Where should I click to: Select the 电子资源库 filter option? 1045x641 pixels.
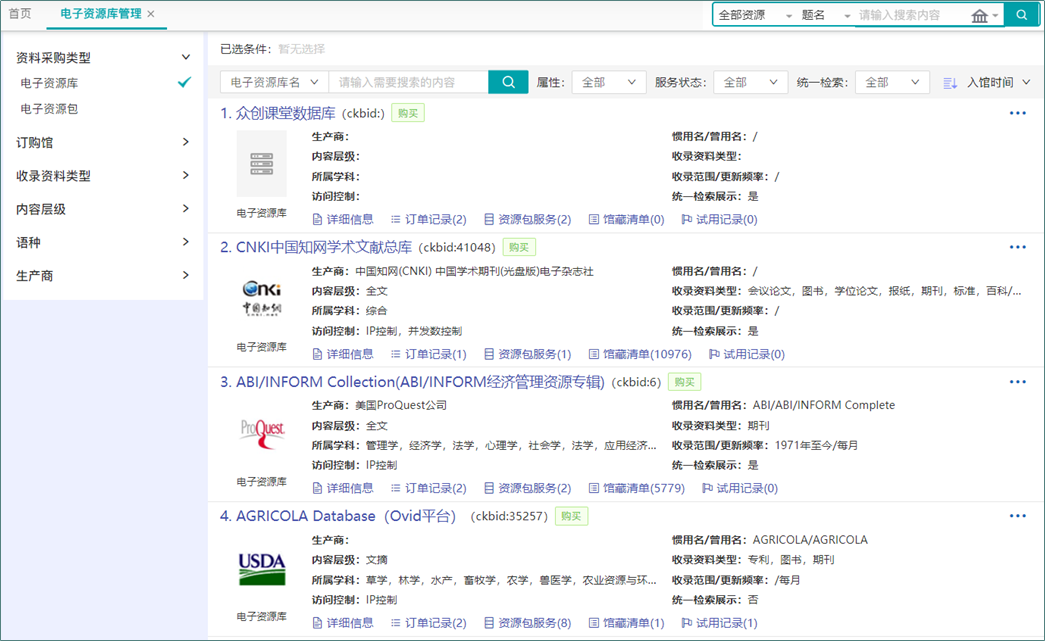[x=50, y=83]
